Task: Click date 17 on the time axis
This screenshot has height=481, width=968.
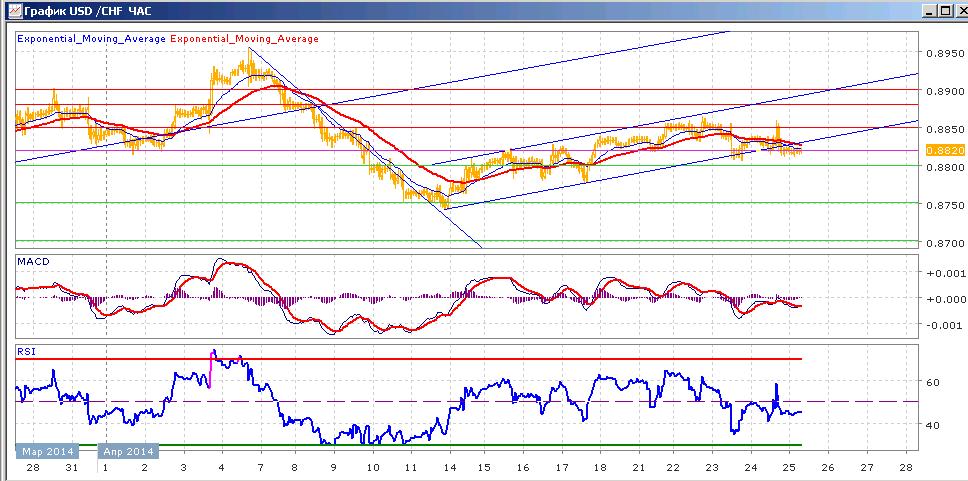Action: point(562,467)
